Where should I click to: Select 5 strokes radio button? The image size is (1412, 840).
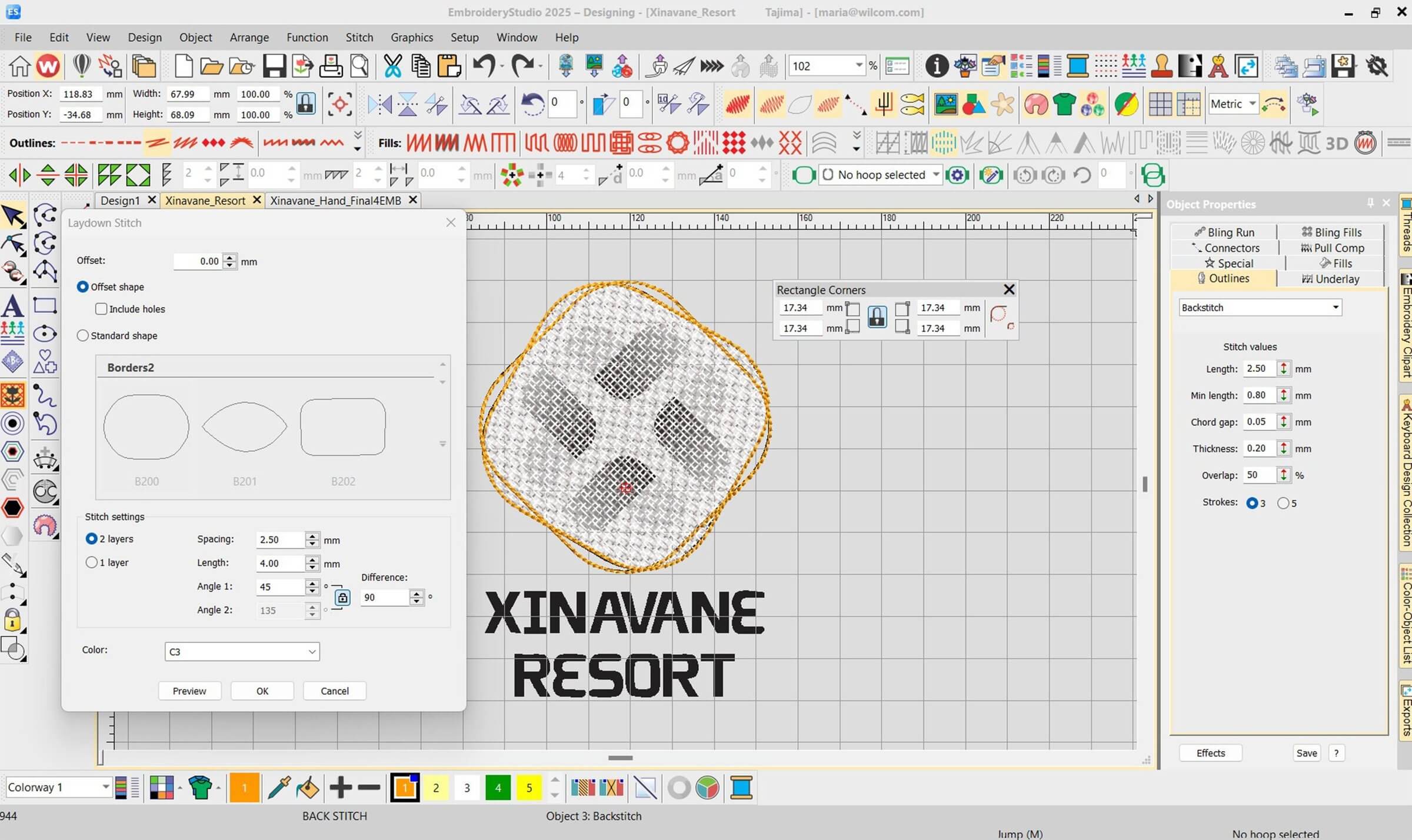[1283, 503]
